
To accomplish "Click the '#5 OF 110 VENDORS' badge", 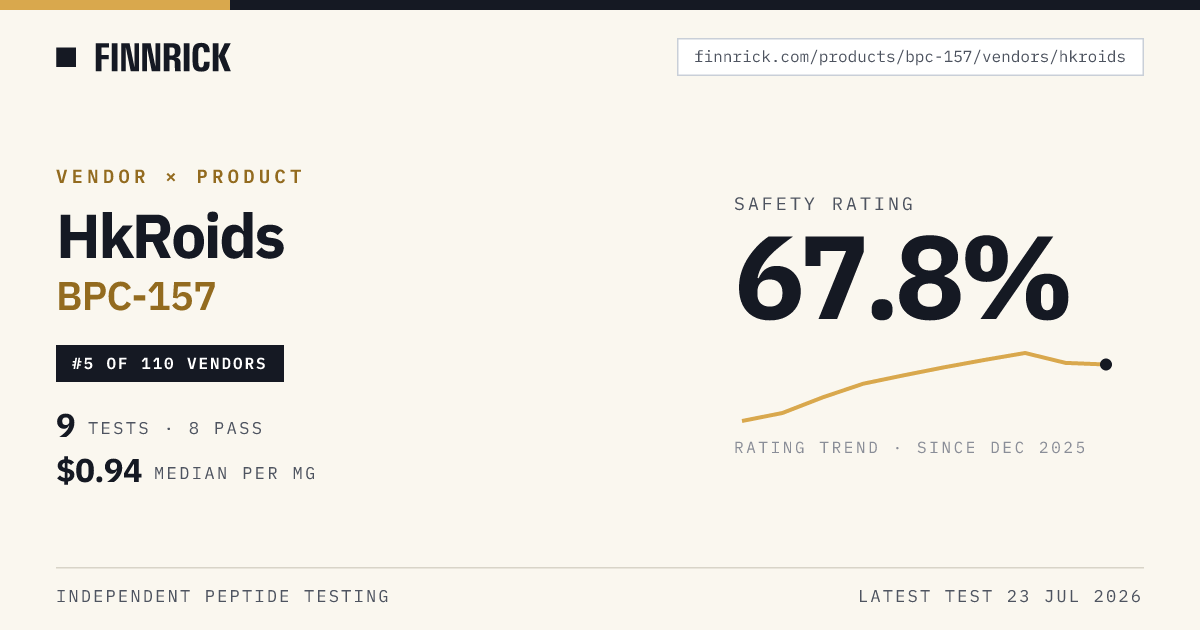I will (x=170, y=363).
